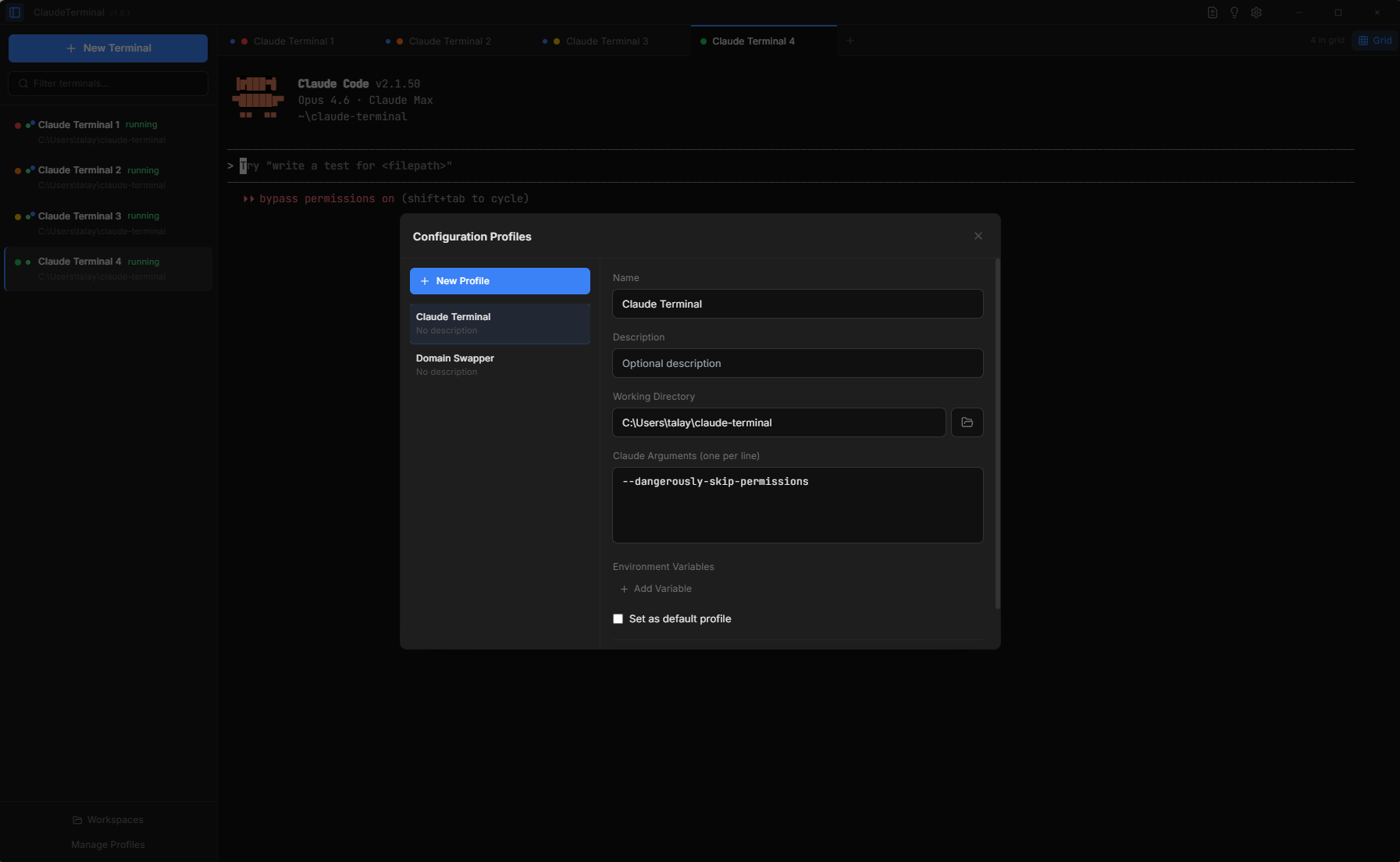Click the Claude Arguments text area
The height and width of the screenshot is (862, 1400).
coord(797,505)
